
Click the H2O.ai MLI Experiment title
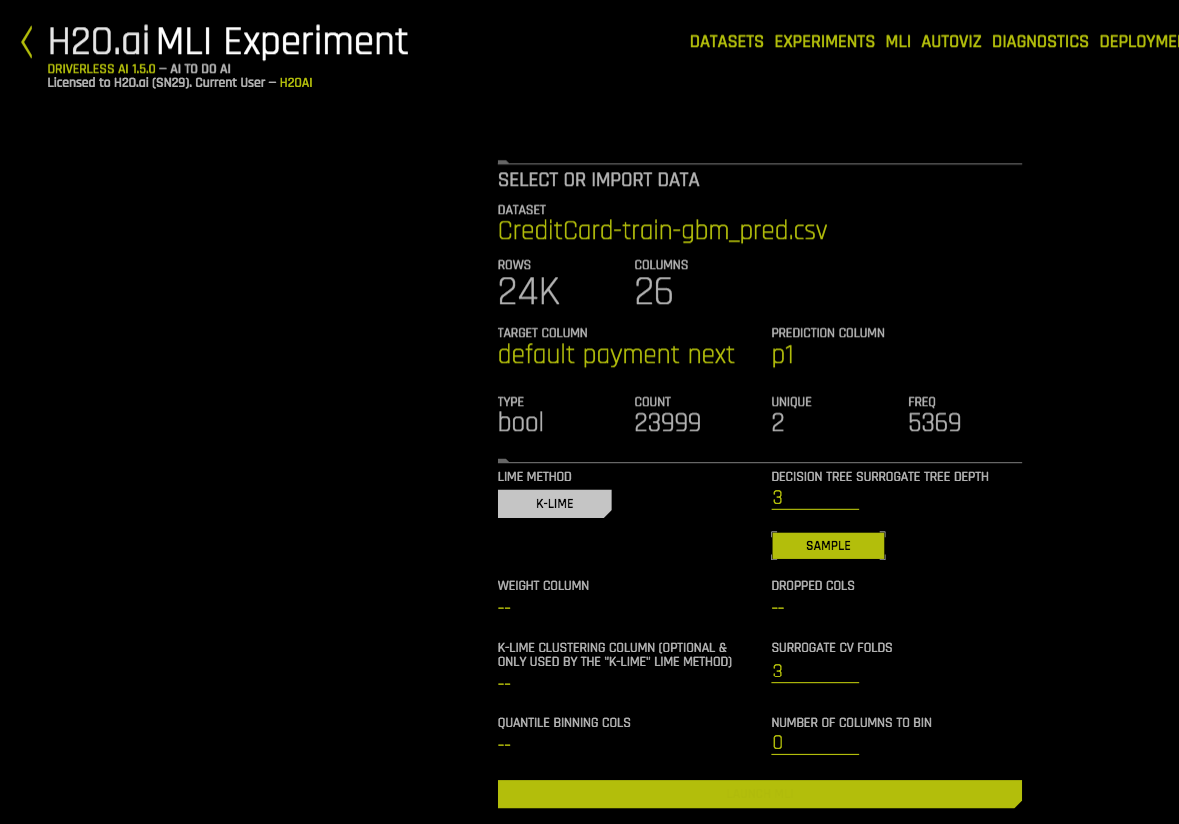point(228,42)
